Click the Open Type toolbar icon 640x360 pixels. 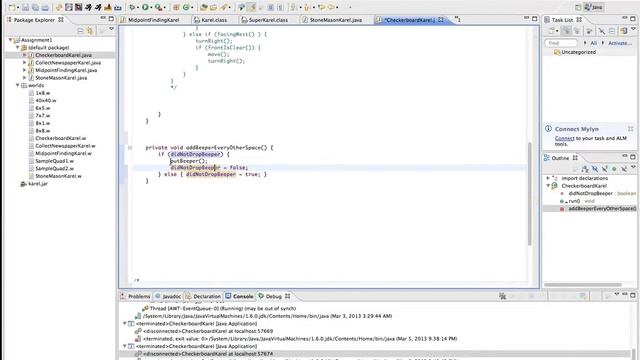(203, 7)
